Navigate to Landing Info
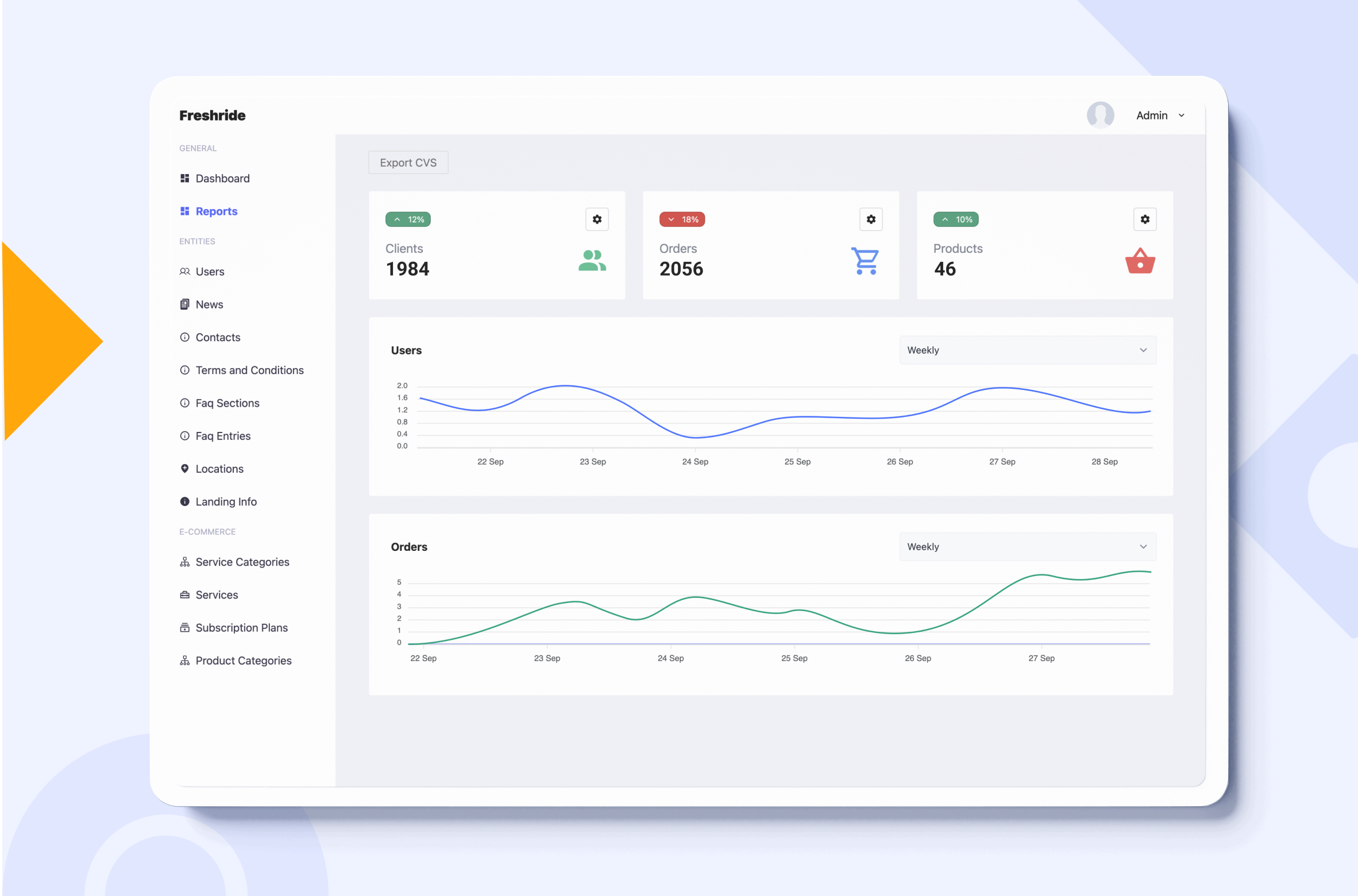 226,502
